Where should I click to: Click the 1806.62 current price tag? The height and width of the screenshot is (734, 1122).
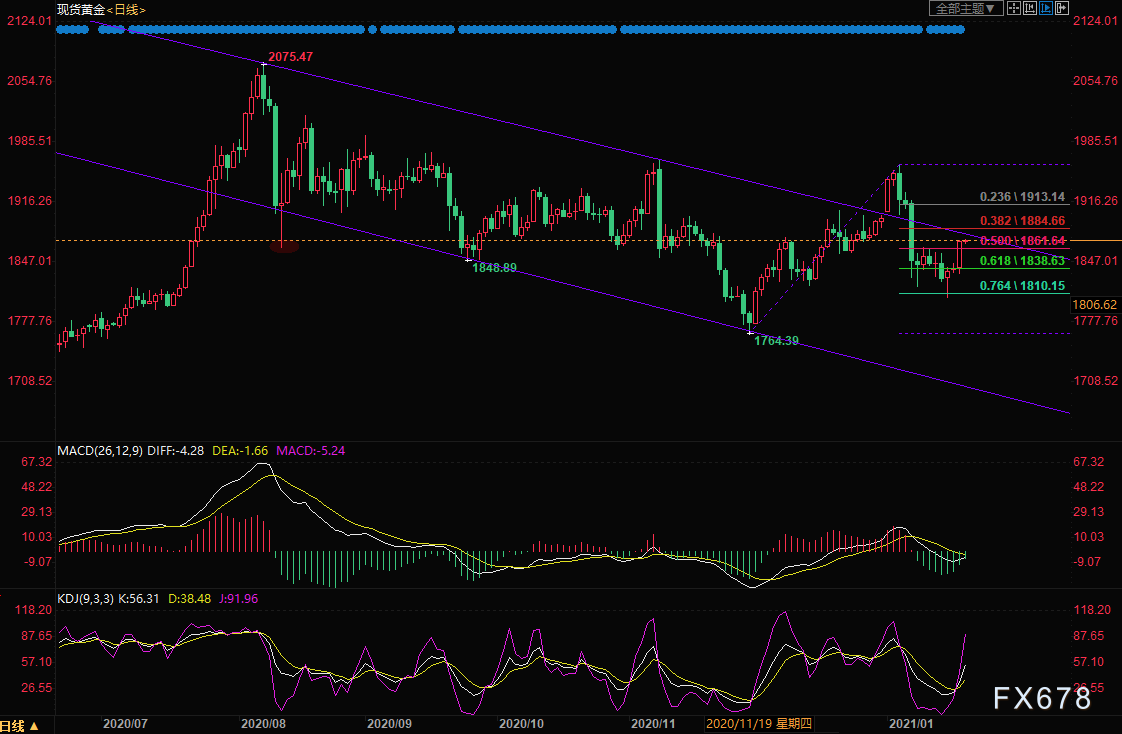pos(1094,303)
